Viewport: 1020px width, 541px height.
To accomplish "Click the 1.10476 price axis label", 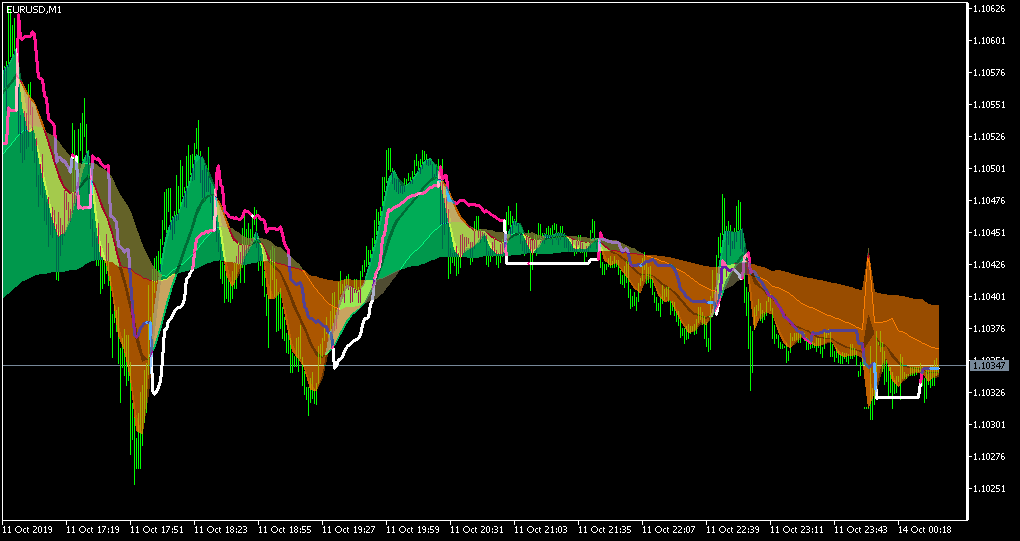I will point(989,200).
